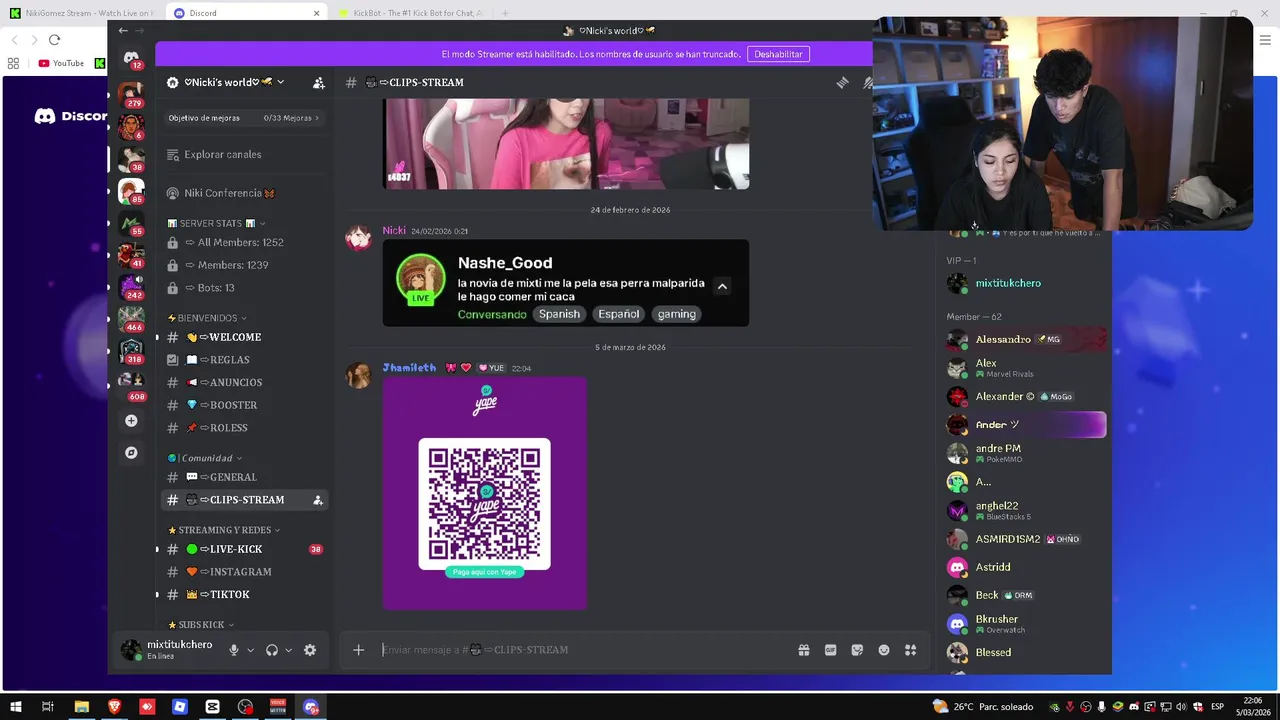Open File Explorer from taskbar
Image resolution: width=1280 pixels, height=720 pixels.
[x=82, y=707]
